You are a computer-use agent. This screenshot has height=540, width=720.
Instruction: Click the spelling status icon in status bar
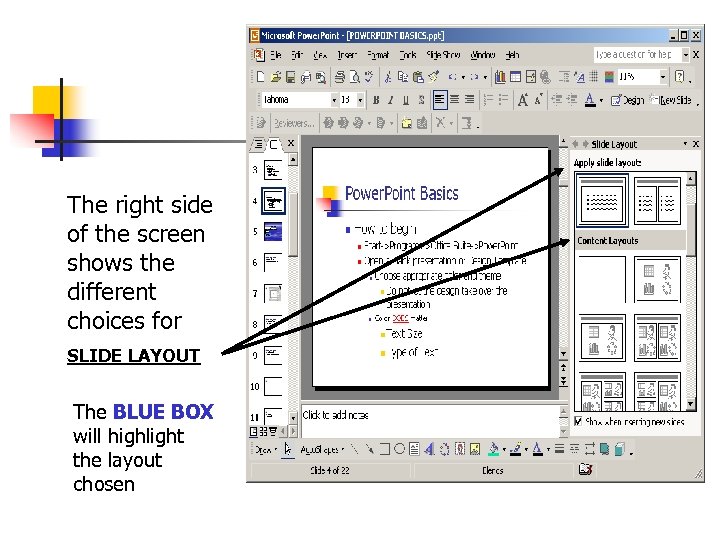[x=585, y=469]
